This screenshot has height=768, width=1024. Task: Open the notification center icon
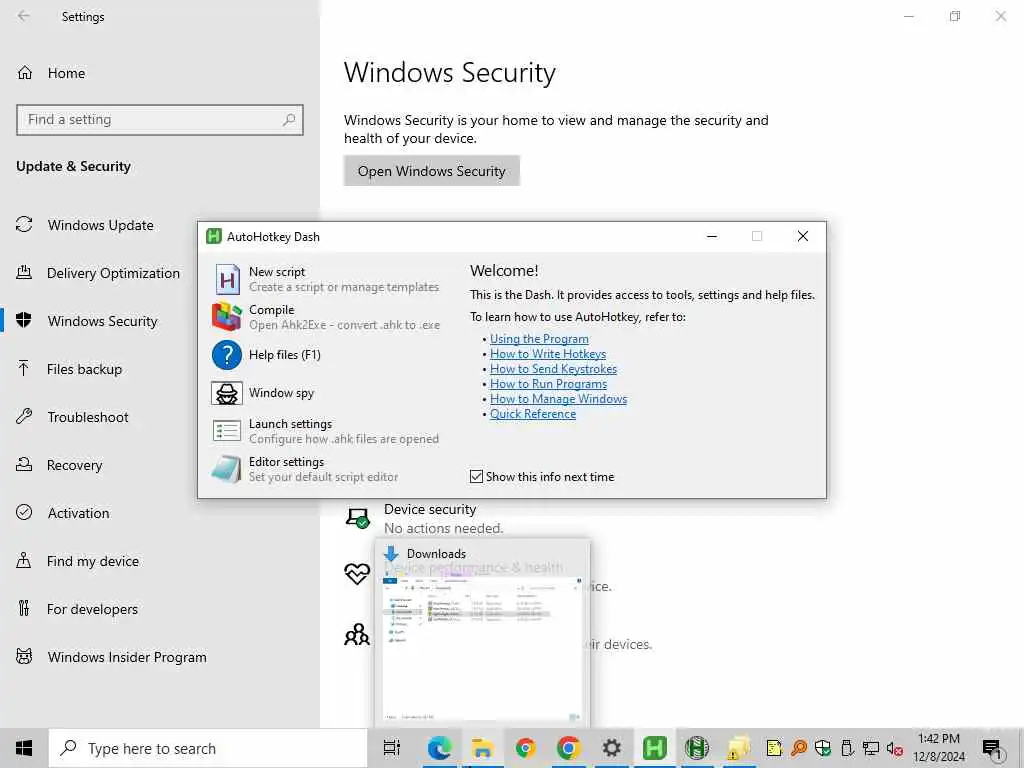(991, 749)
